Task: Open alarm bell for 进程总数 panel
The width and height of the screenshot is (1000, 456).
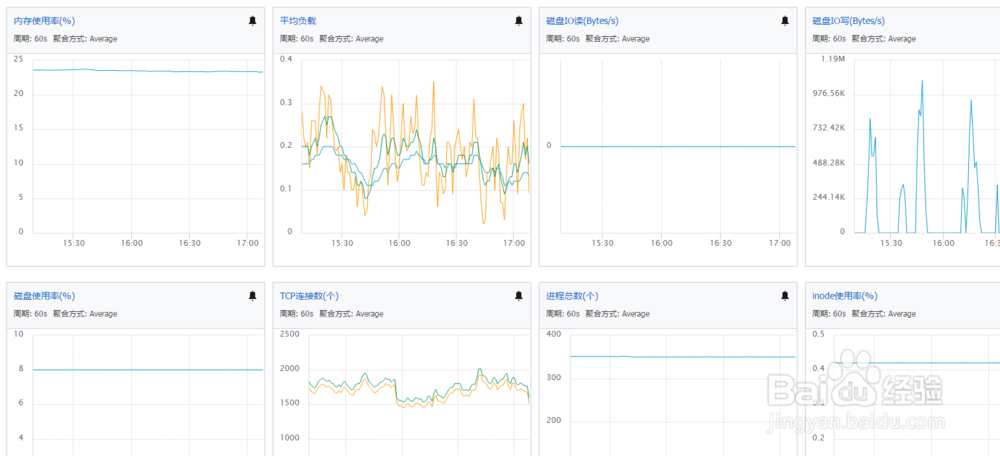Action: point(785,296)
